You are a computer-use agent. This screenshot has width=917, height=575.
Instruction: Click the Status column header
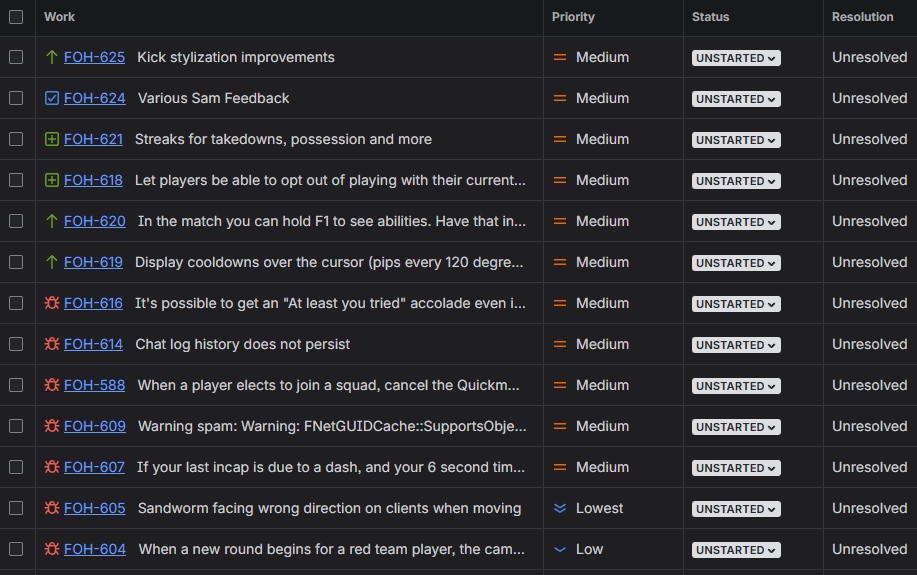coord(710,17)
